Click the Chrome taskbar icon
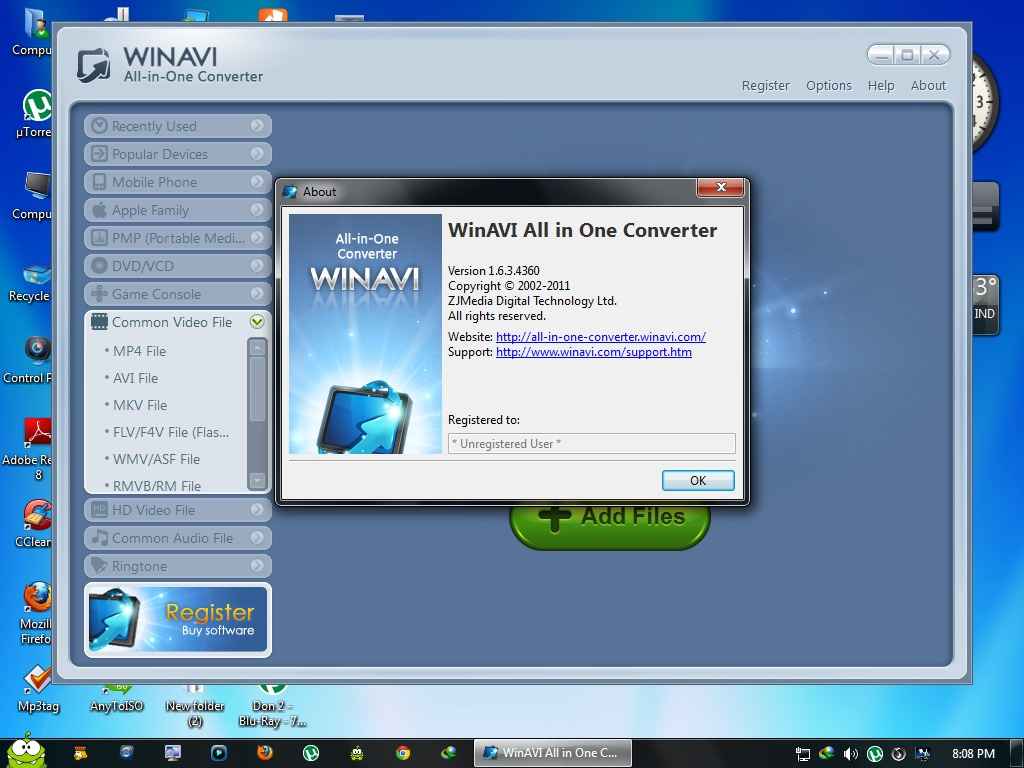 pos(403,753)
